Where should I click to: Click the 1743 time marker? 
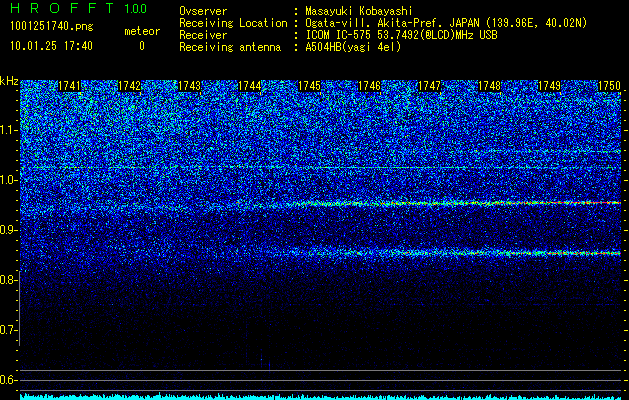pos(189,86)
